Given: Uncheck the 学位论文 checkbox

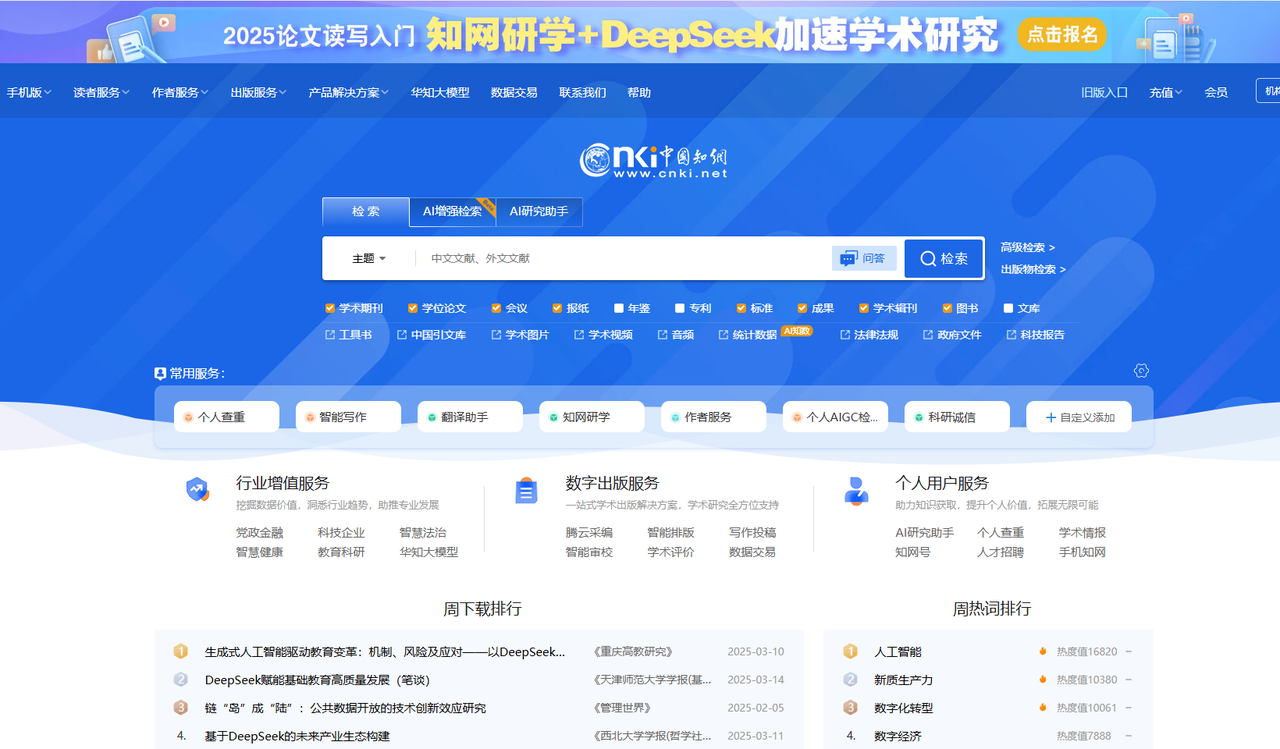Looking at the screenshot, I should coord(413,308).
